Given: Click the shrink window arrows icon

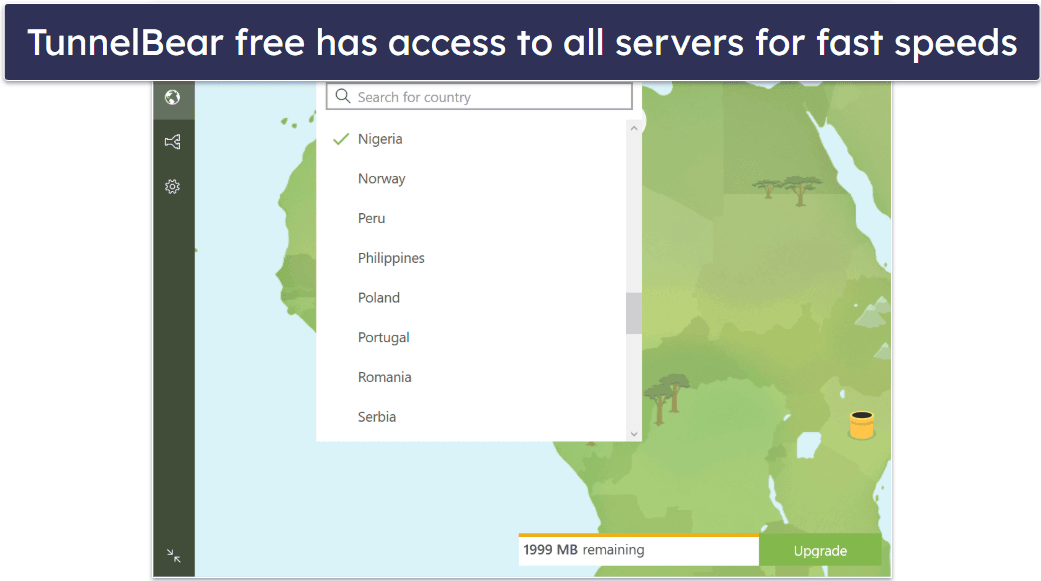Looking at the screenshot, I should (173, 555).
